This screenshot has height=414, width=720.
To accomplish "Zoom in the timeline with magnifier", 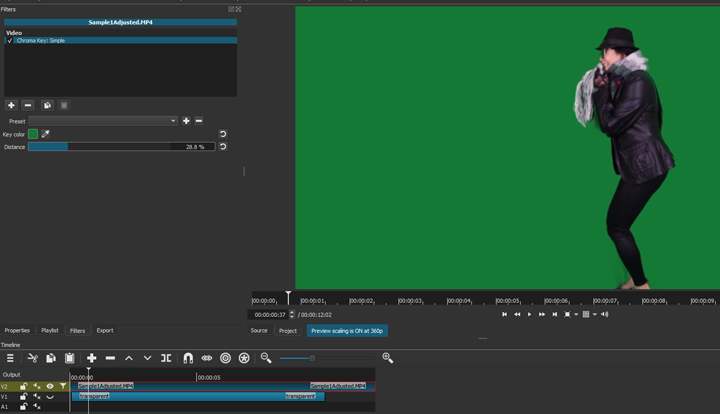I will [x=387, y=358].
